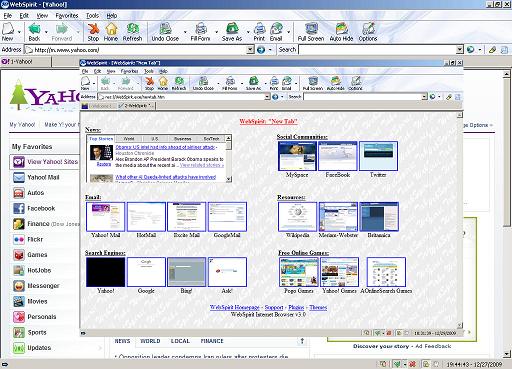Open the Britannica thumbnail
The width and height of the screenshot is (512, 369).
379,217
